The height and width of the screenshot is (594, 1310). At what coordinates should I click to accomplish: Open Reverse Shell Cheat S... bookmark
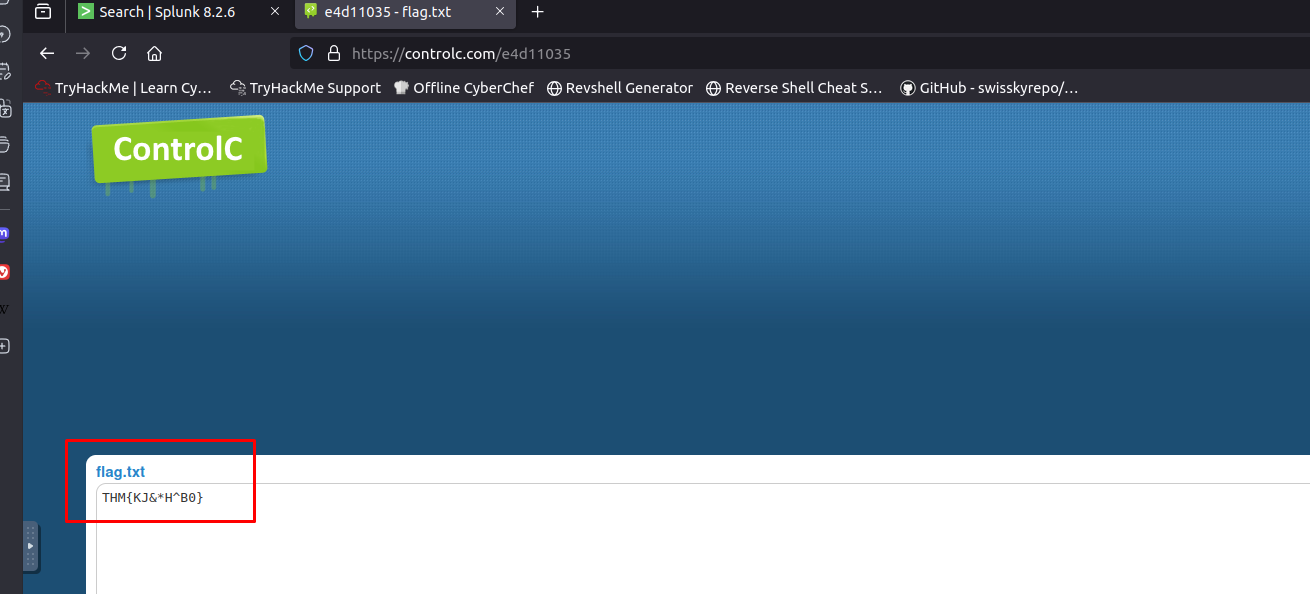[794, 88]
